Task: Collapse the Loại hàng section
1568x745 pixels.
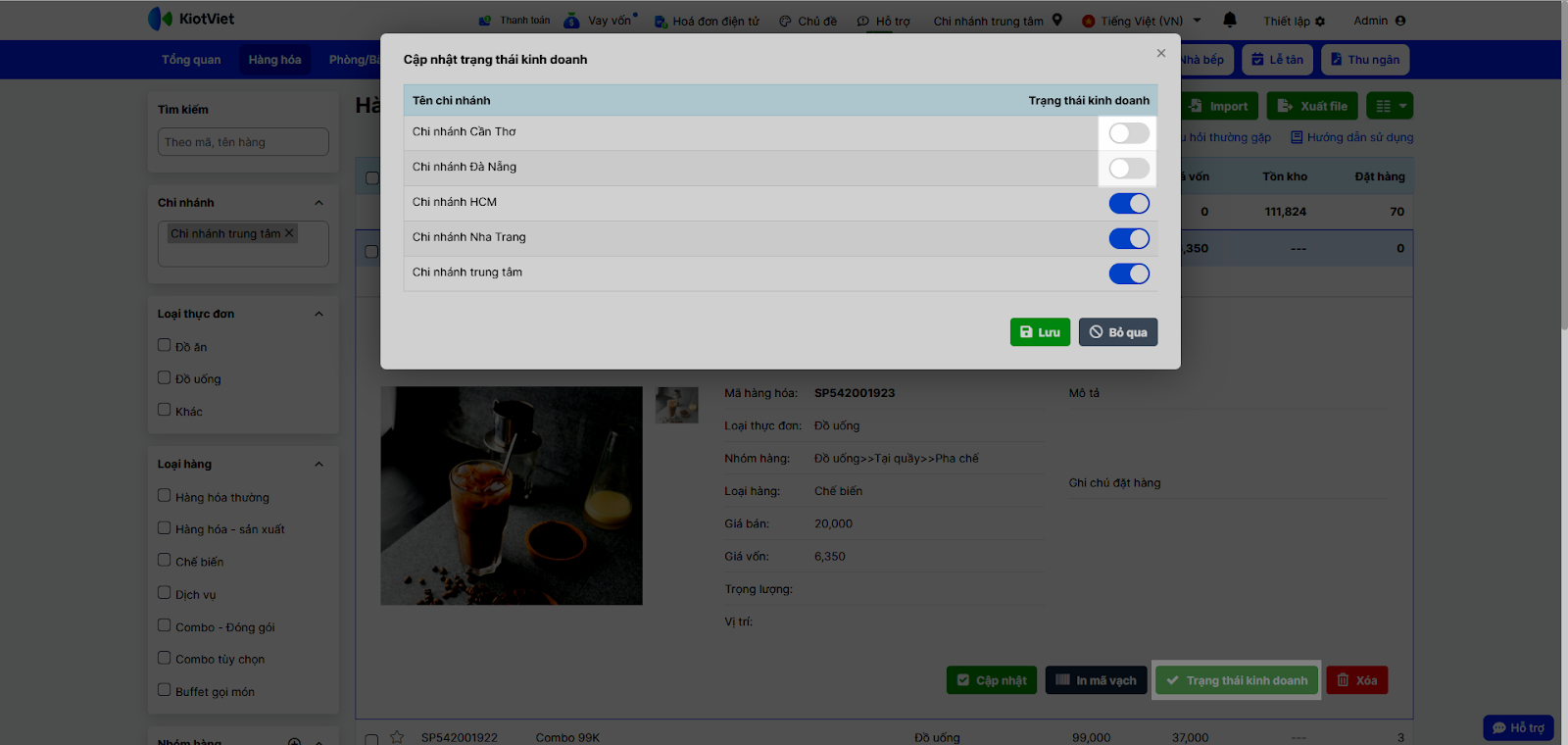Action: [318, 465]
